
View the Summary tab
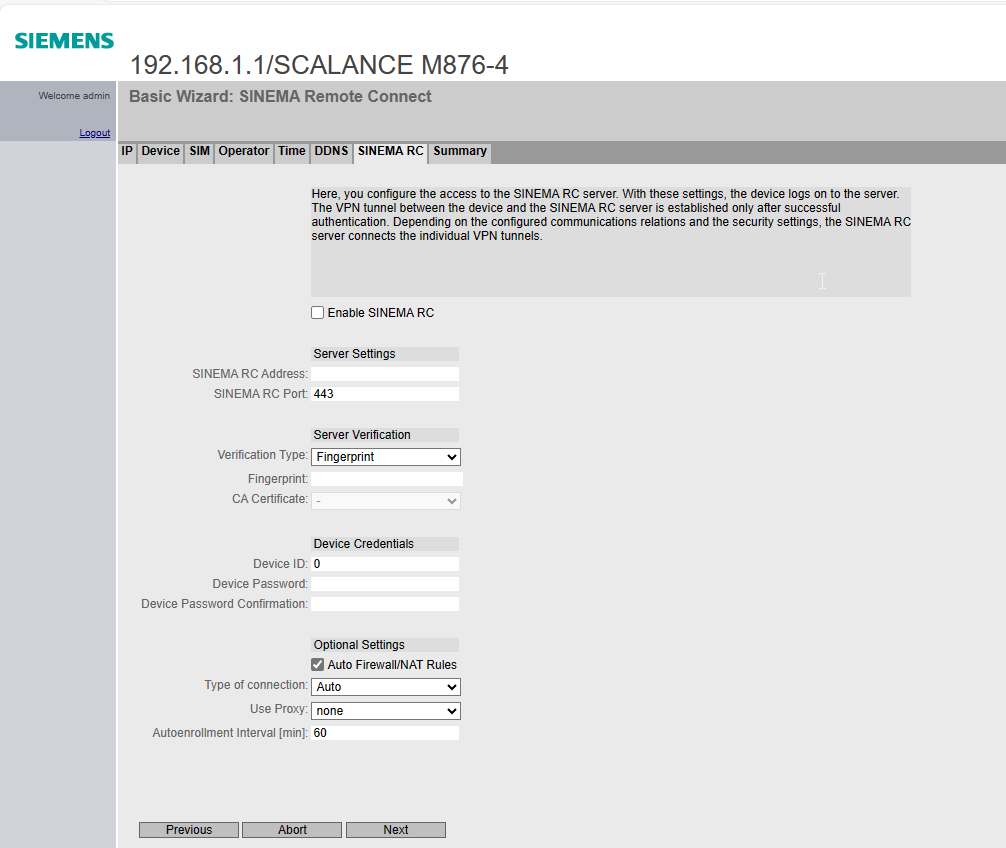[460, 152]
